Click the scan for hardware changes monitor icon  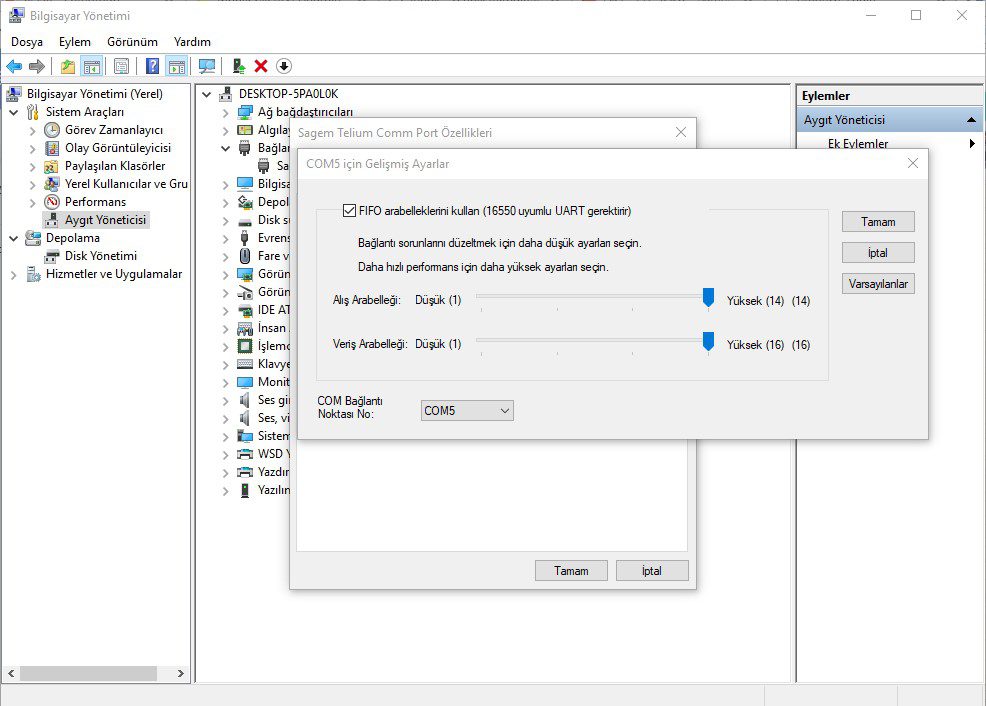tap(207, 66)
